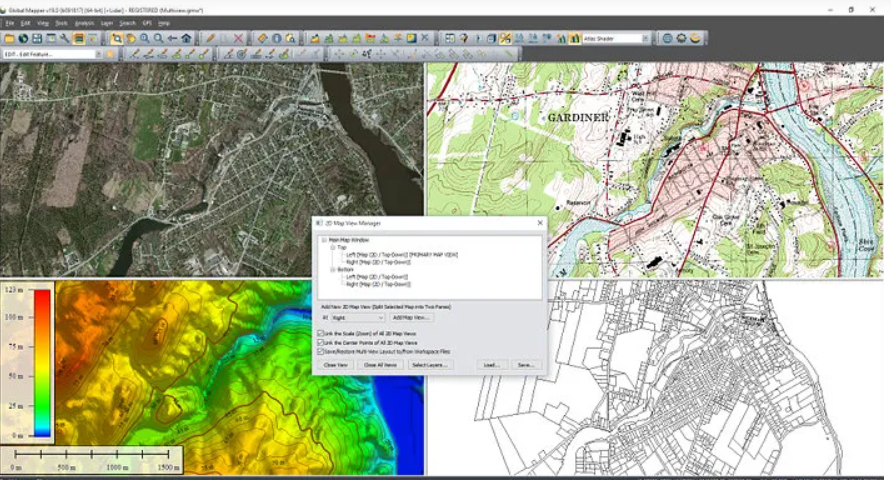Open the GPS menu
Viewport: 891px width, 480px height.
[147, 23]
